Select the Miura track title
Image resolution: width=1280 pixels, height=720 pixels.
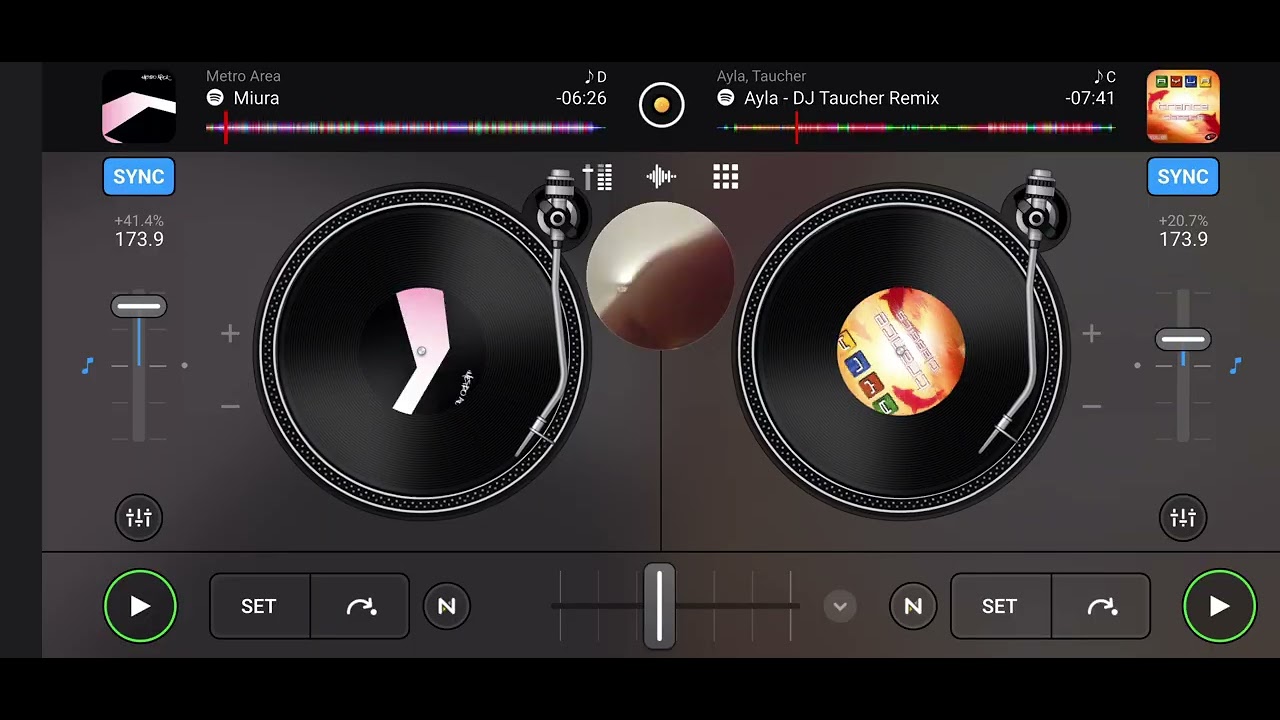click(256, 98)
